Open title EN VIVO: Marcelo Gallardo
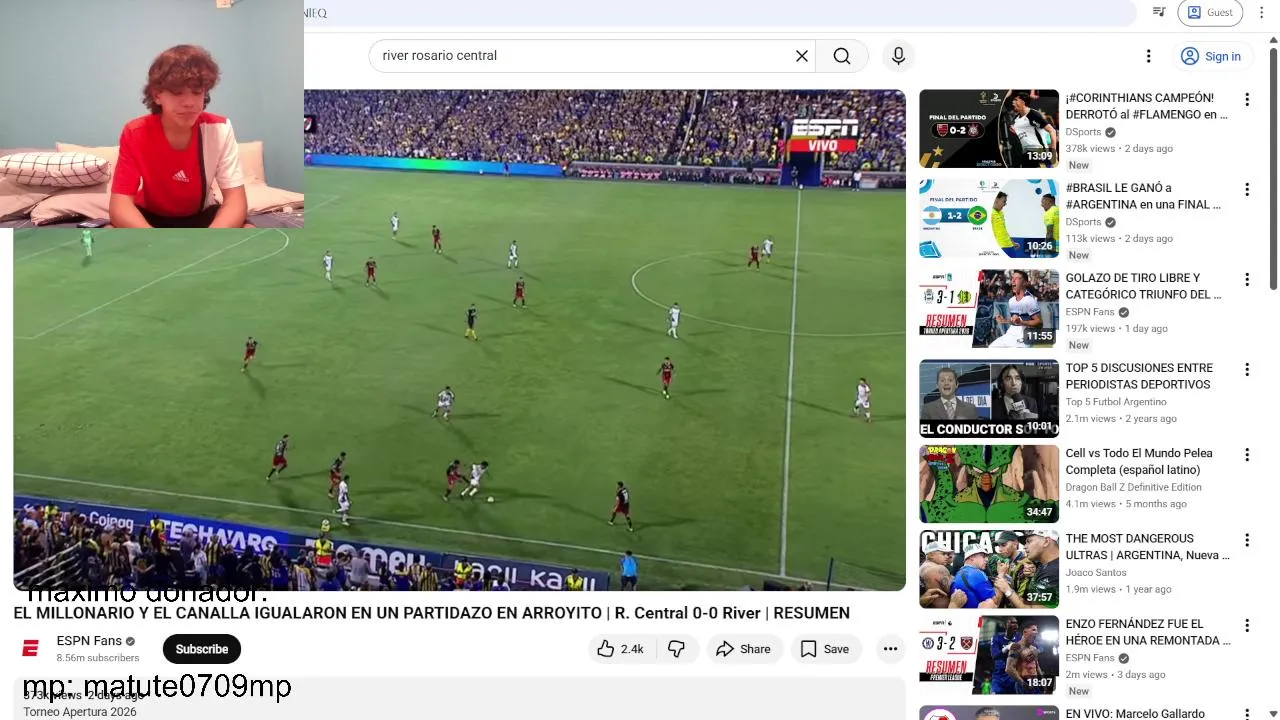Viewport: 1280px width, 720px height. [x=1135, y=714]
